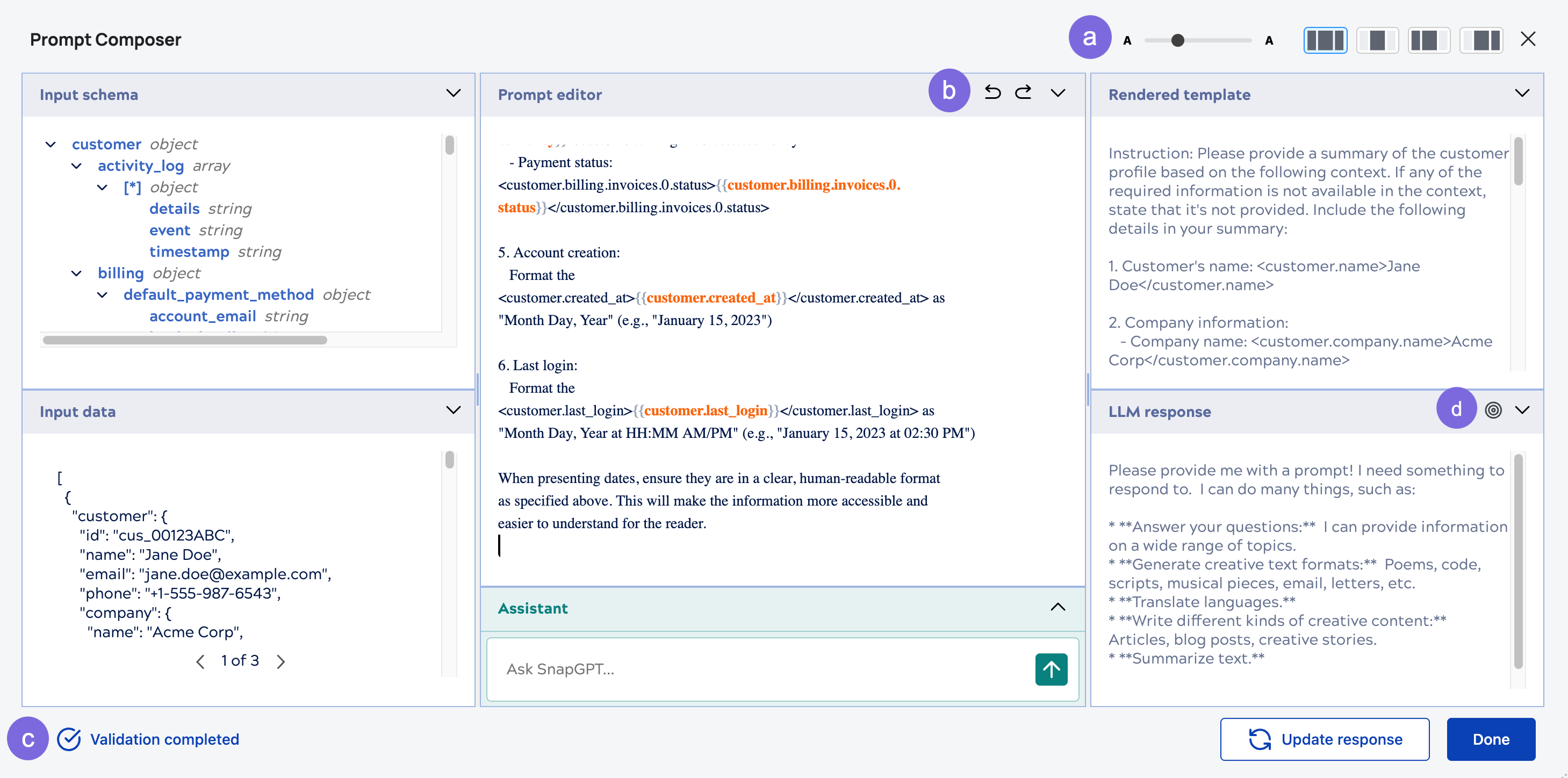
Task: Select the first three-column layout preset
Action: point(1325,40)
